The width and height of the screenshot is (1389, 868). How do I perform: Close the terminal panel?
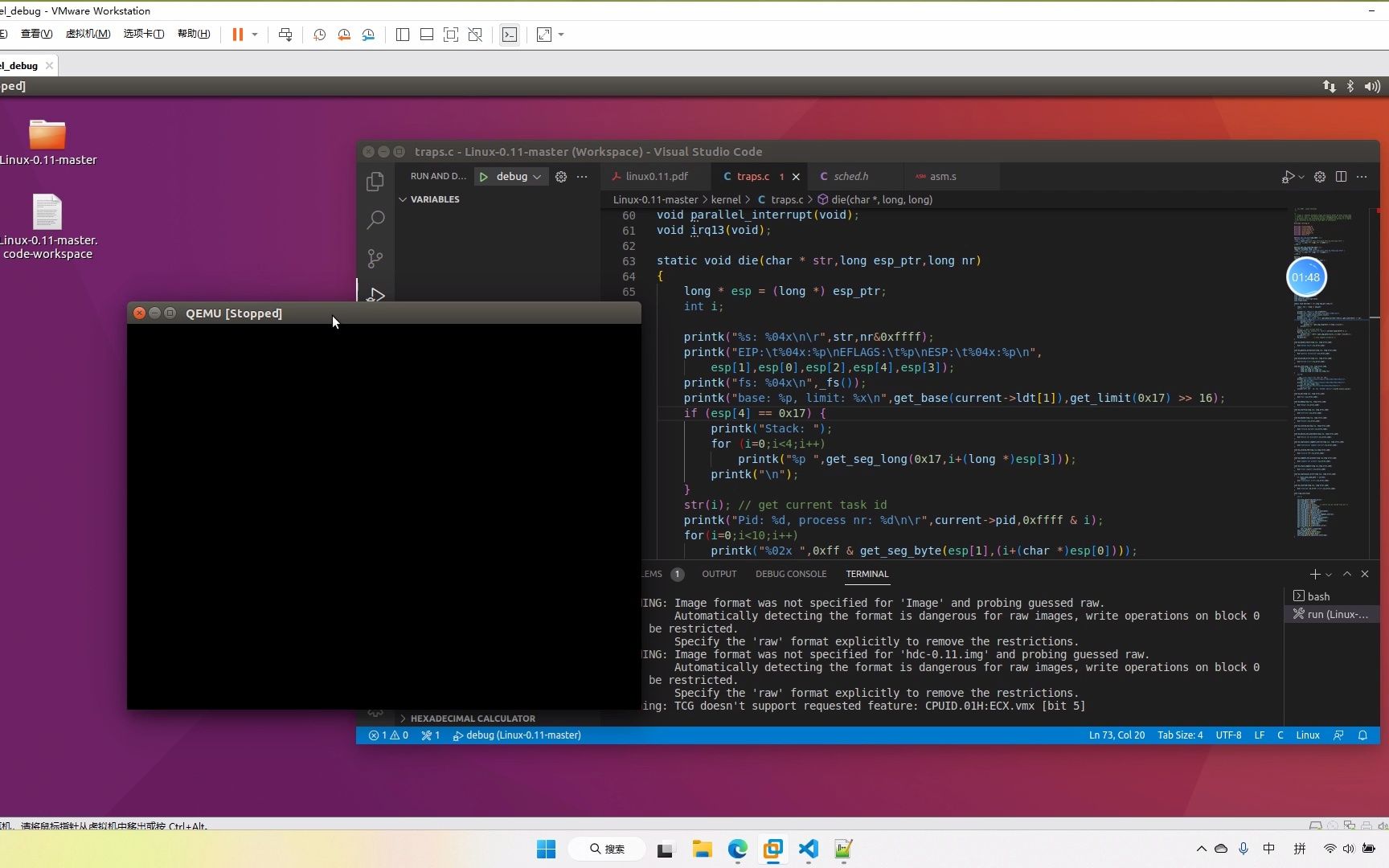(x=1365, y=574)
